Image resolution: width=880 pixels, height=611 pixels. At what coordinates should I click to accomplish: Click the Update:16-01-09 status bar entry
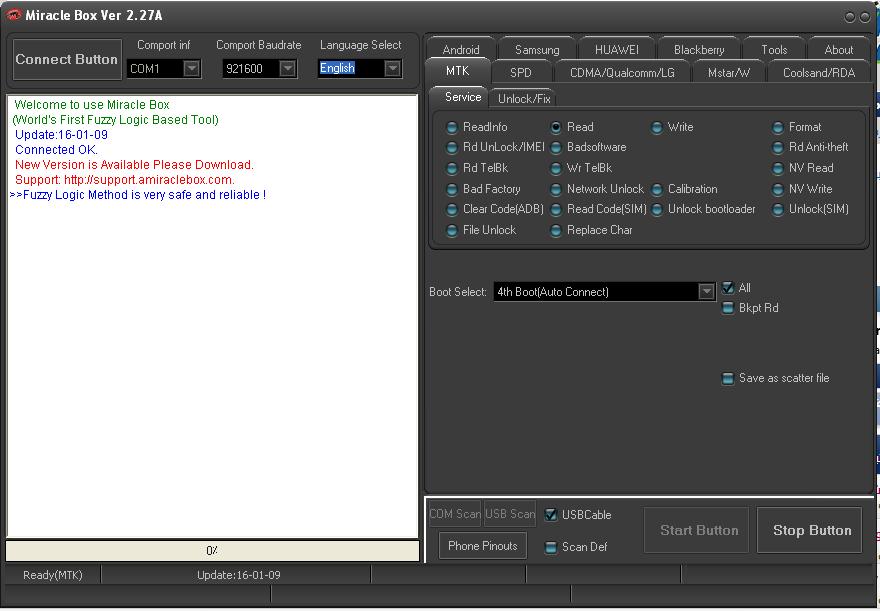pyautogui.click(x=239, y=575)
